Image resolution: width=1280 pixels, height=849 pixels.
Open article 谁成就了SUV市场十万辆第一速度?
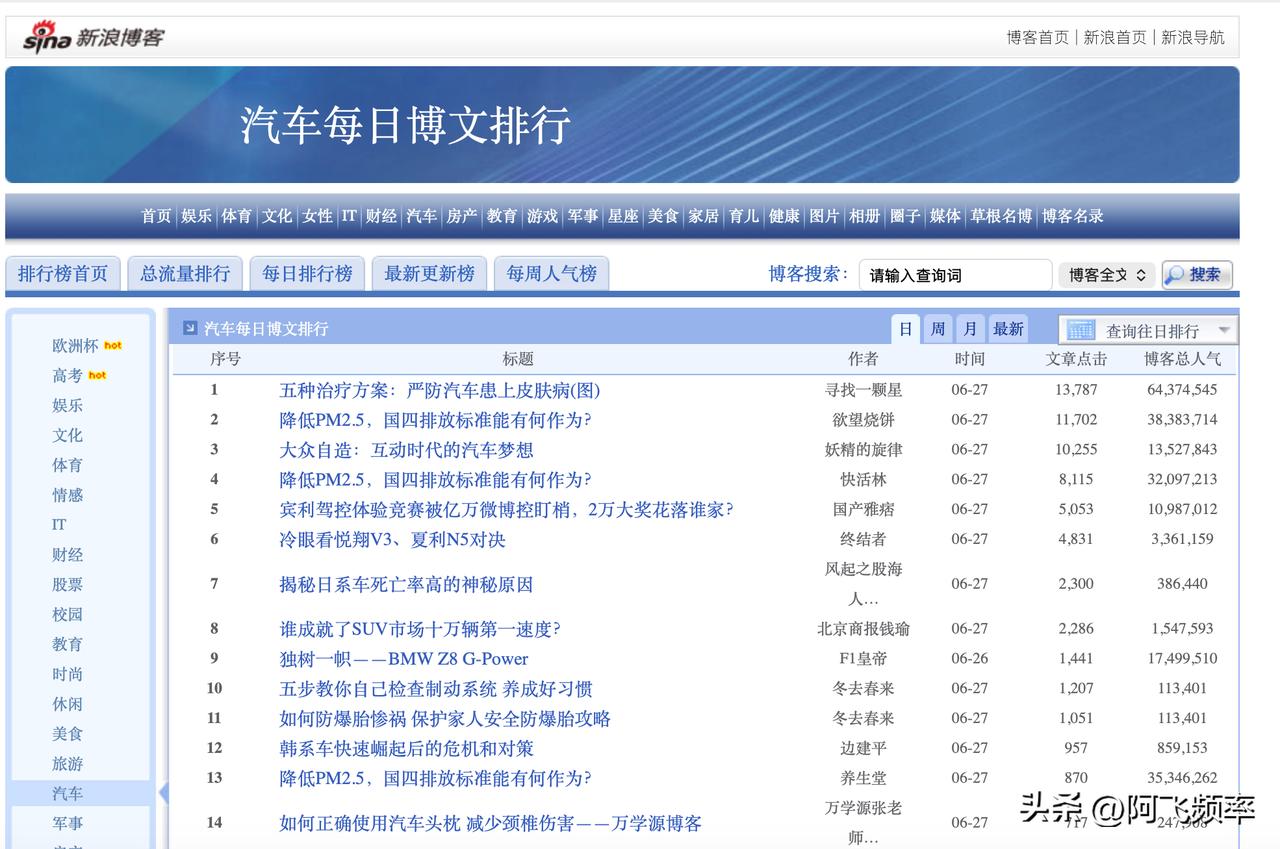coord(420,629)
